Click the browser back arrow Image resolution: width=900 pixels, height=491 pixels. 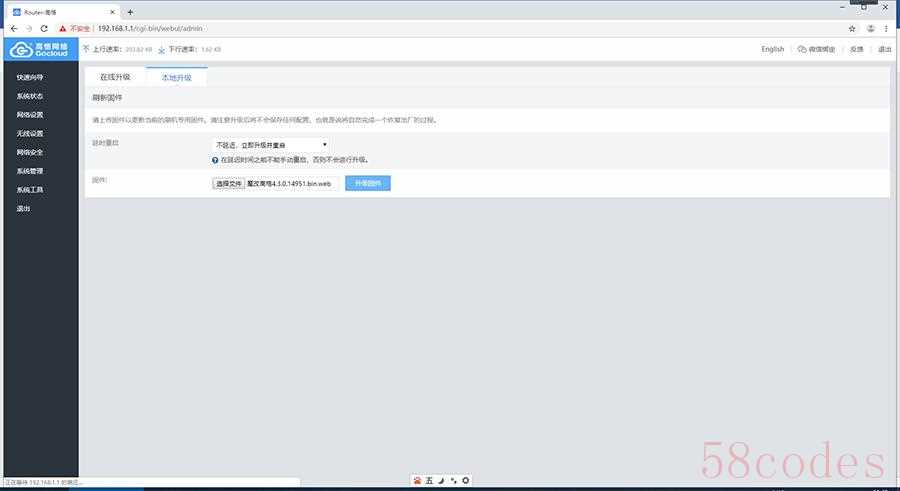click(x=13, y=28)
